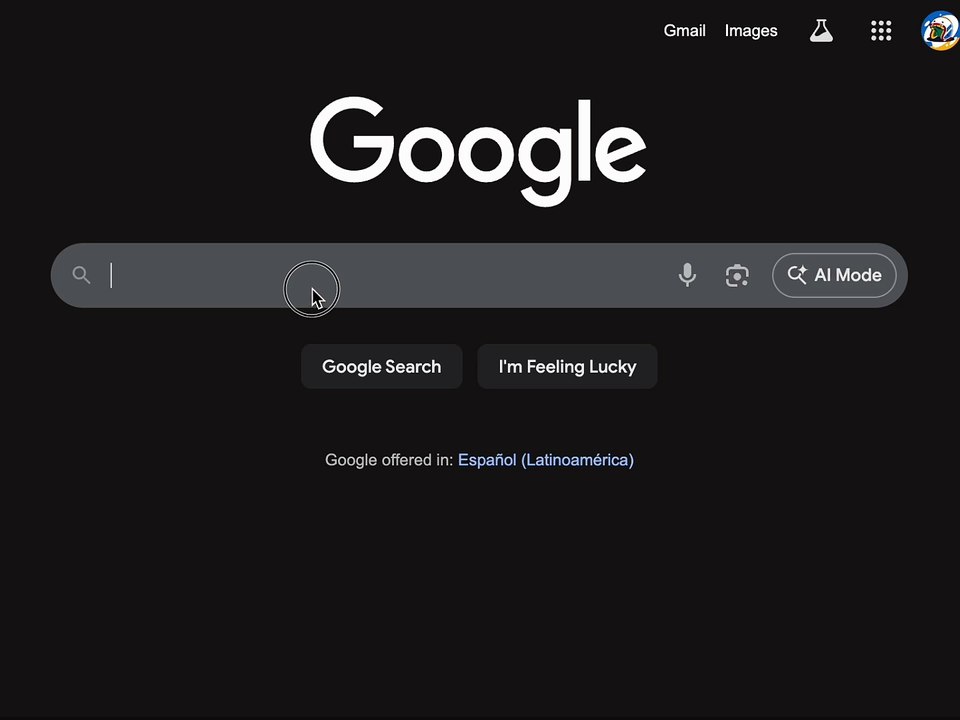Click the Google logo
The image size is (960, 720).
(x=478, y=151)
